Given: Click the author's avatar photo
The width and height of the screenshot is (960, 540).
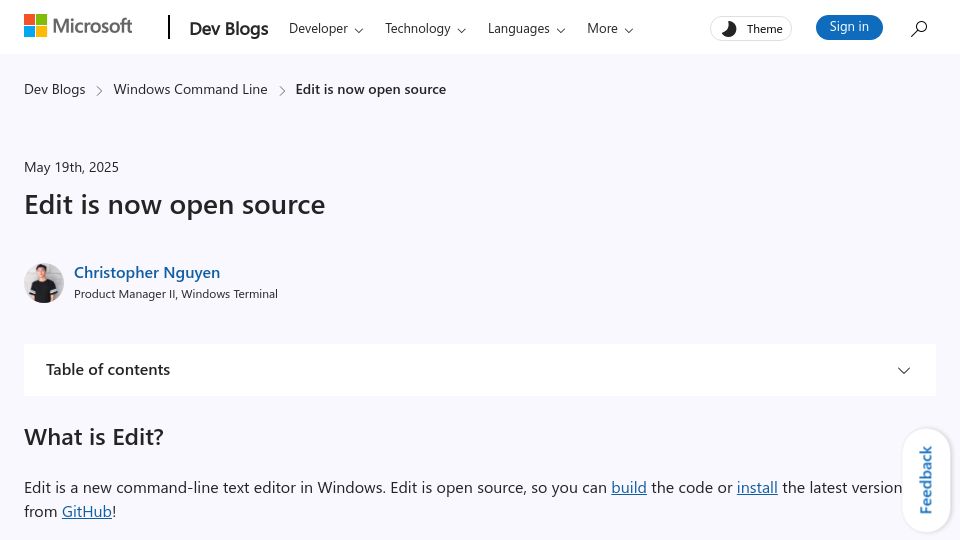Looking at the screenshot, I should tap(44, 283).
